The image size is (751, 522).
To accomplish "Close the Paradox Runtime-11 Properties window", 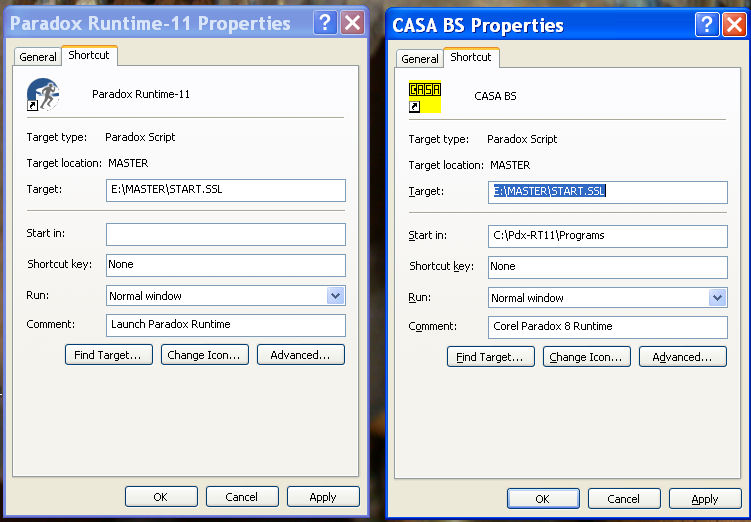I will (x=353, y=23).
